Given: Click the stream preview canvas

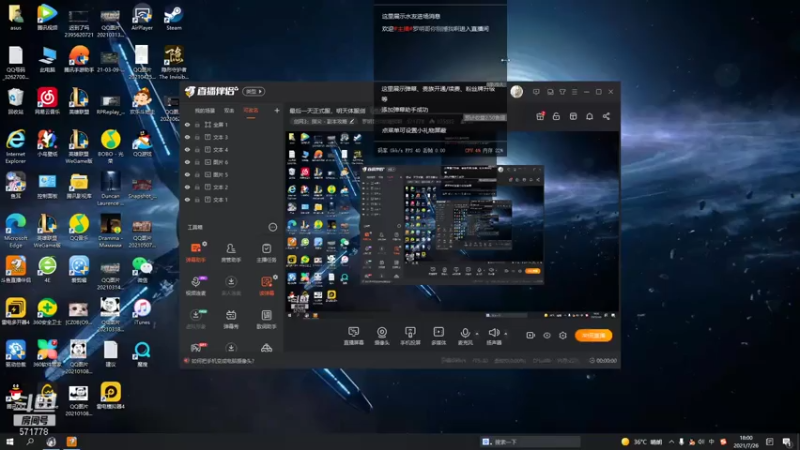Looking at the screenshot, I should point(452,223).
